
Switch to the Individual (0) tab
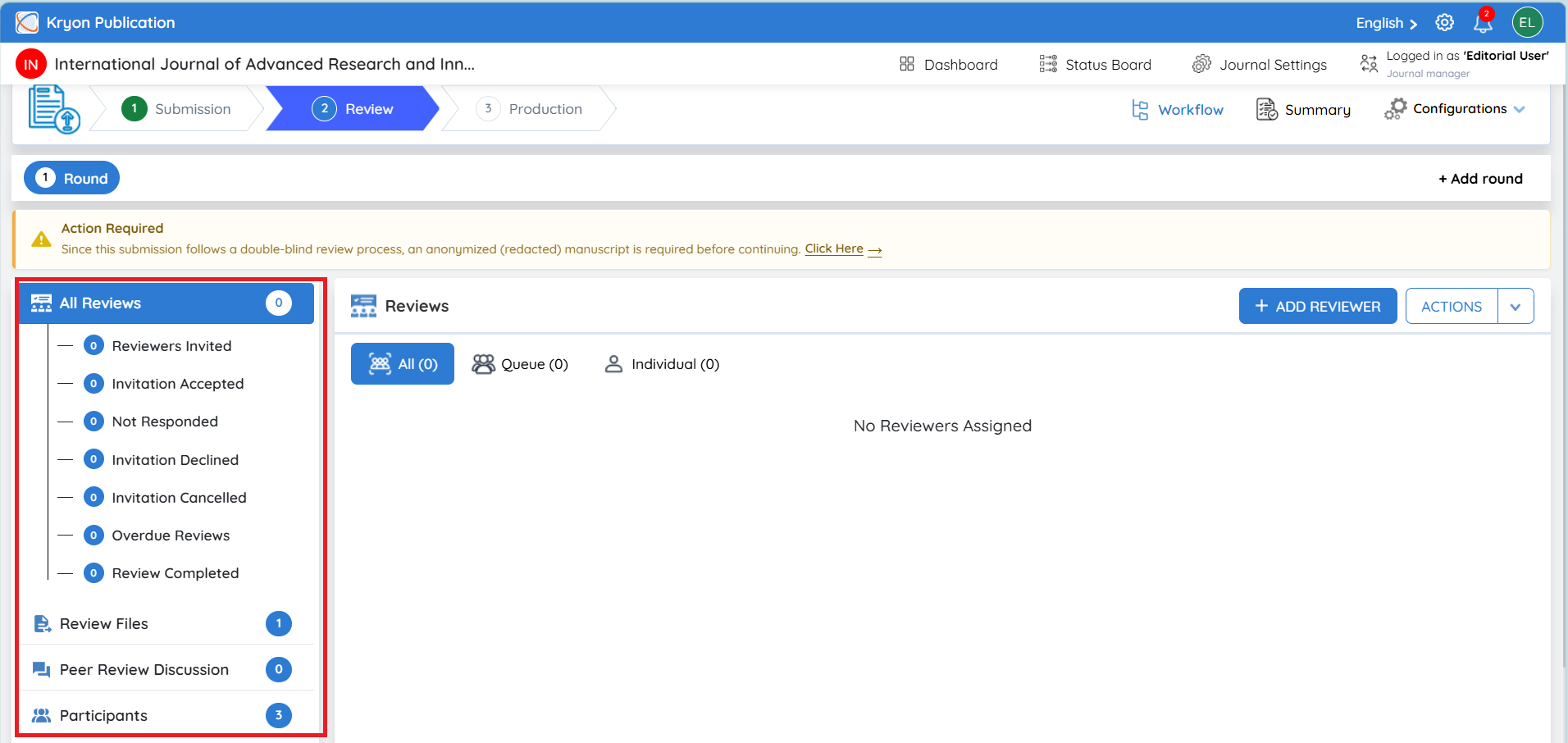[662, 364]
